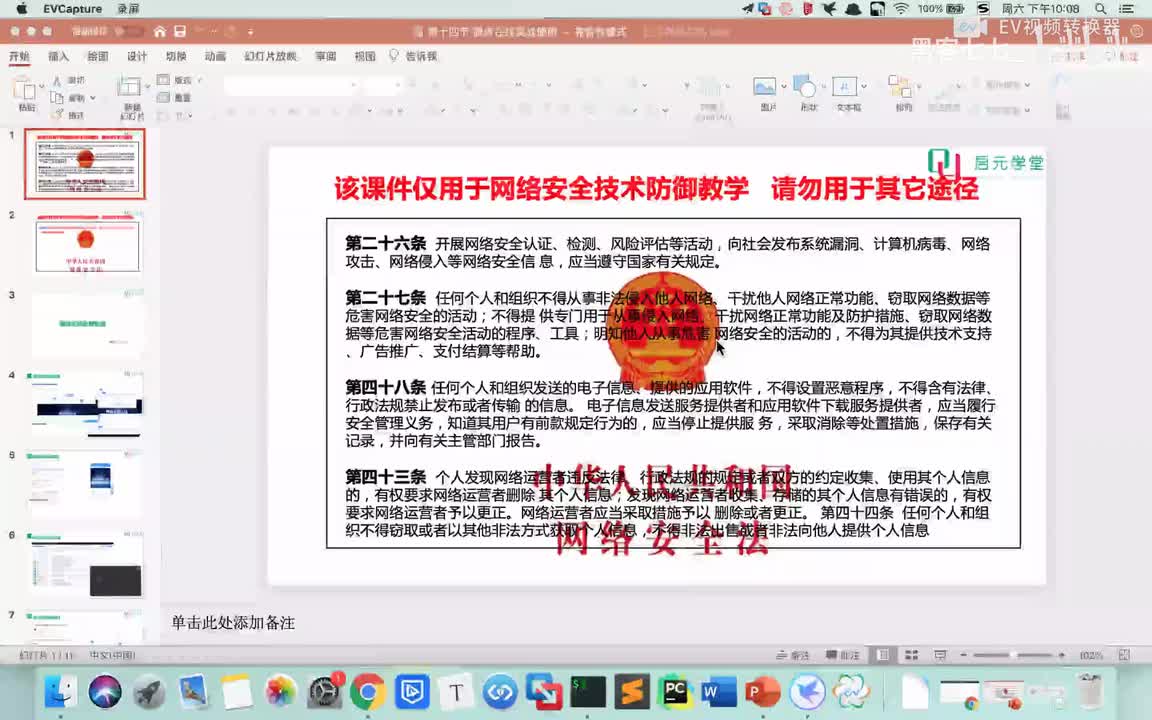Click the Layout (版式) icon

[x=164, y=79]
